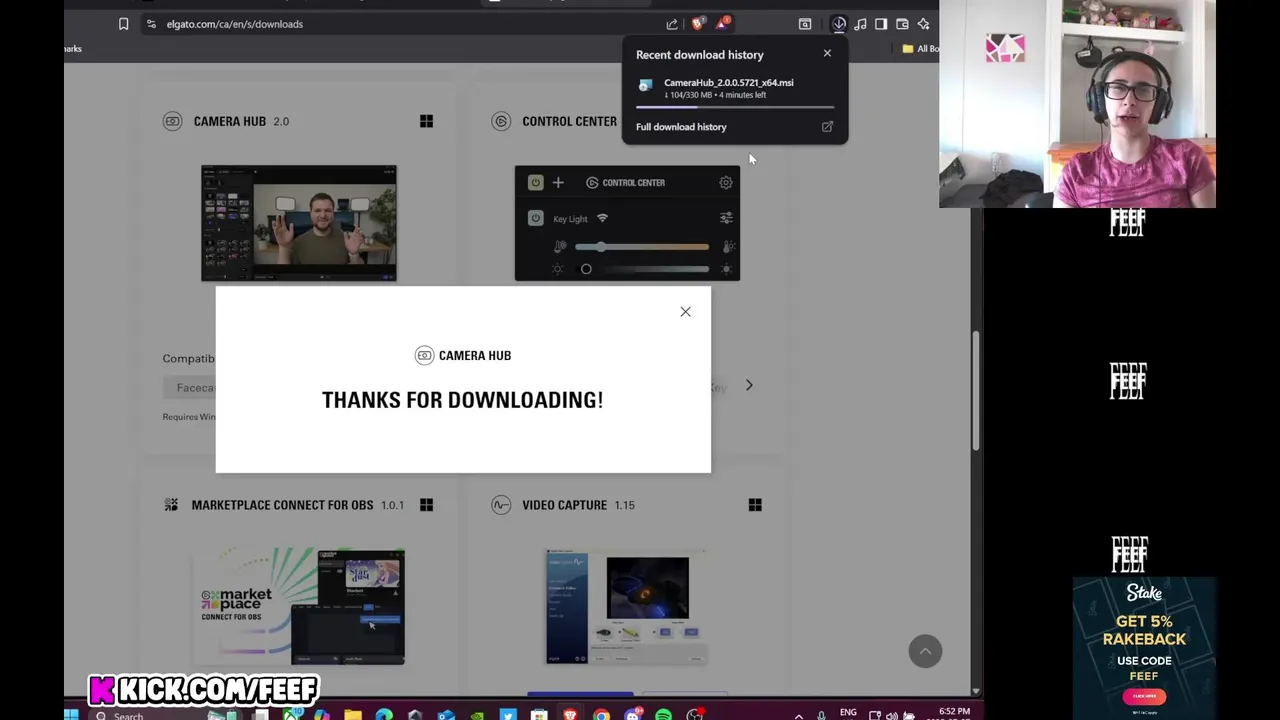This screenshot has height=720, width=1280.
Task: Click the Windows logo on Camera Hub card
Action: pos(426,121)
